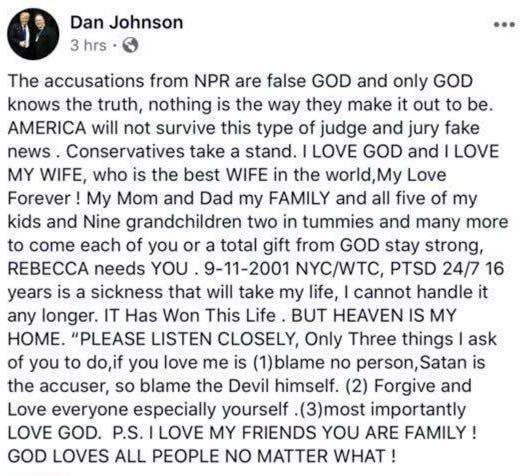Image resolution: width=523 pixels, height=476 pixels.
Task: Click the word 'NPR' in the post
Action: click(x=212, y=81)
